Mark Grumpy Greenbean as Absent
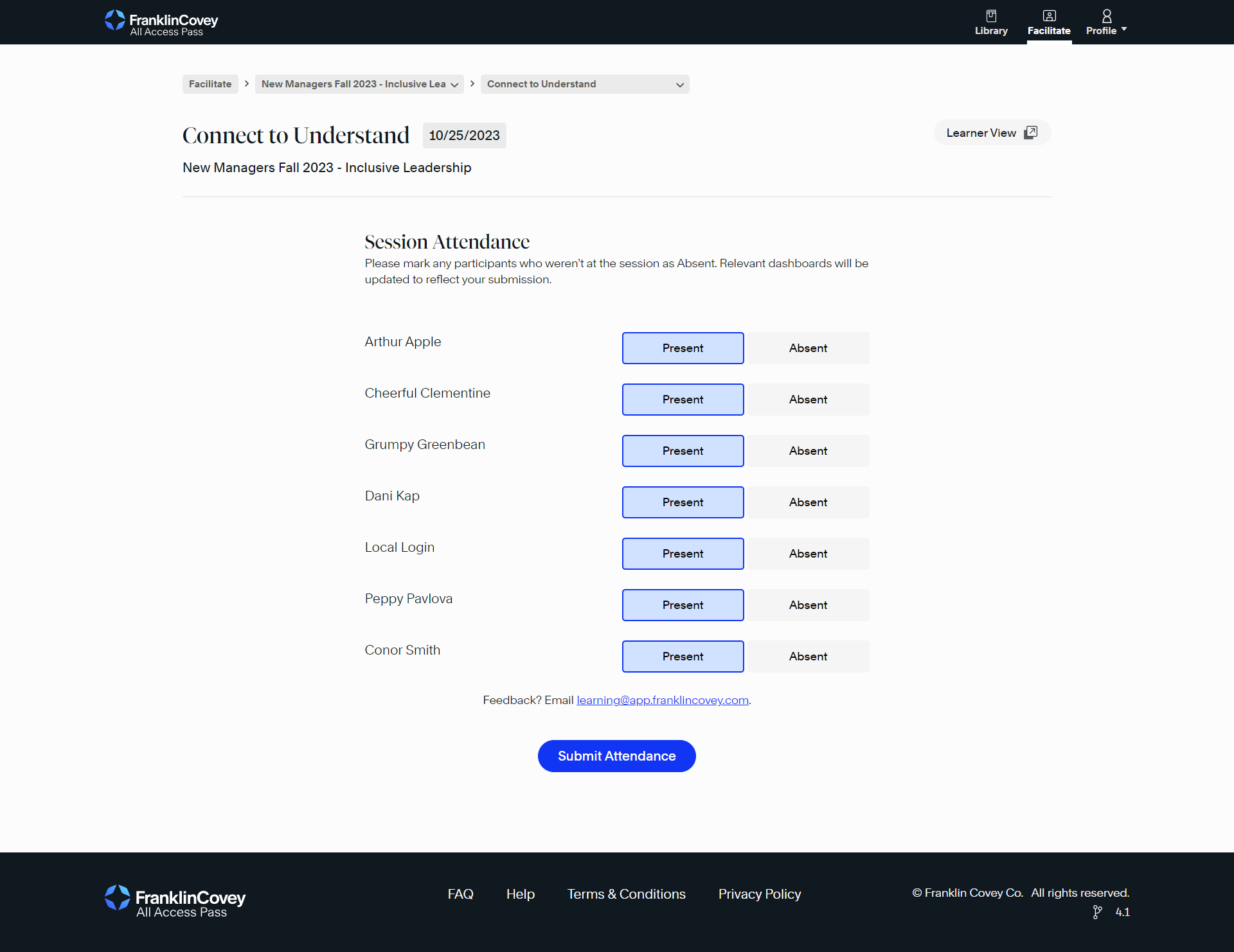Image resolution: width=1234 pixels, height=952 pixels. [808, 450]
